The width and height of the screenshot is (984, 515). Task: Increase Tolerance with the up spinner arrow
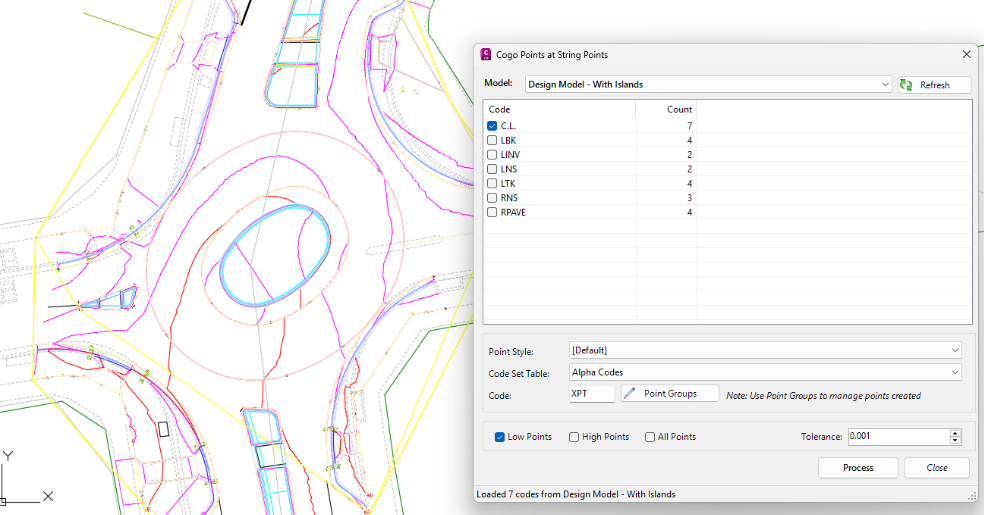[955, 433]
